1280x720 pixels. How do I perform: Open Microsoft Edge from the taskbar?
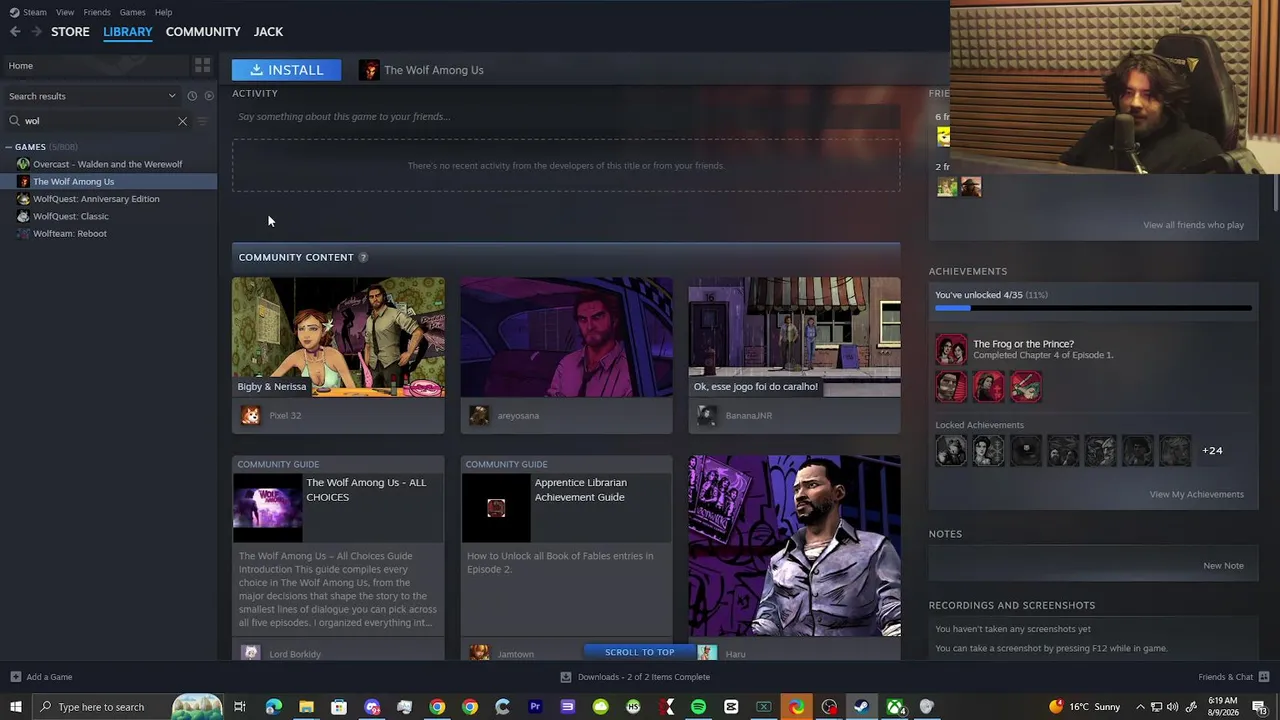273,707
